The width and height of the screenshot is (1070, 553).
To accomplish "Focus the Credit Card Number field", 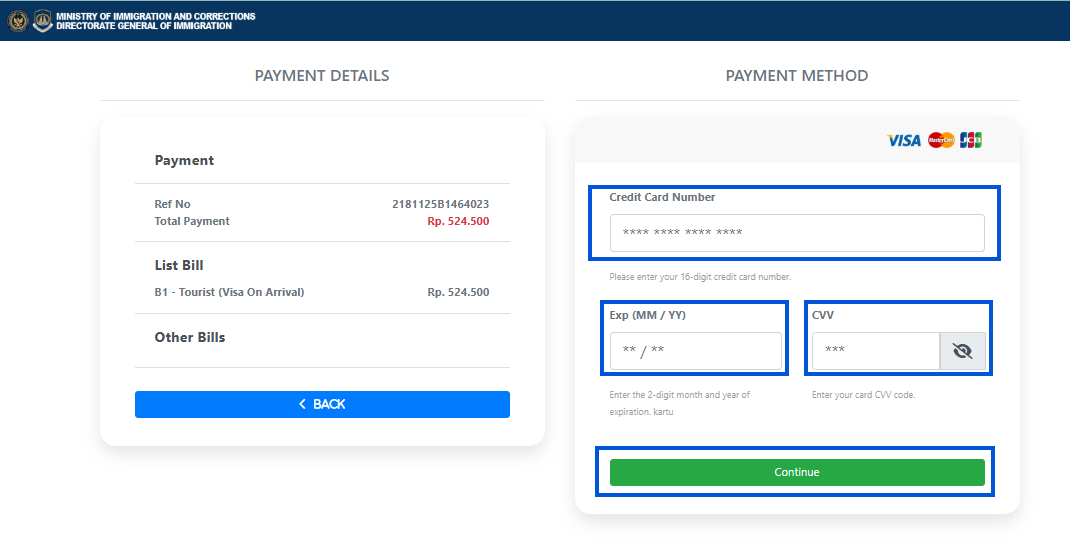I will point(797,233).
